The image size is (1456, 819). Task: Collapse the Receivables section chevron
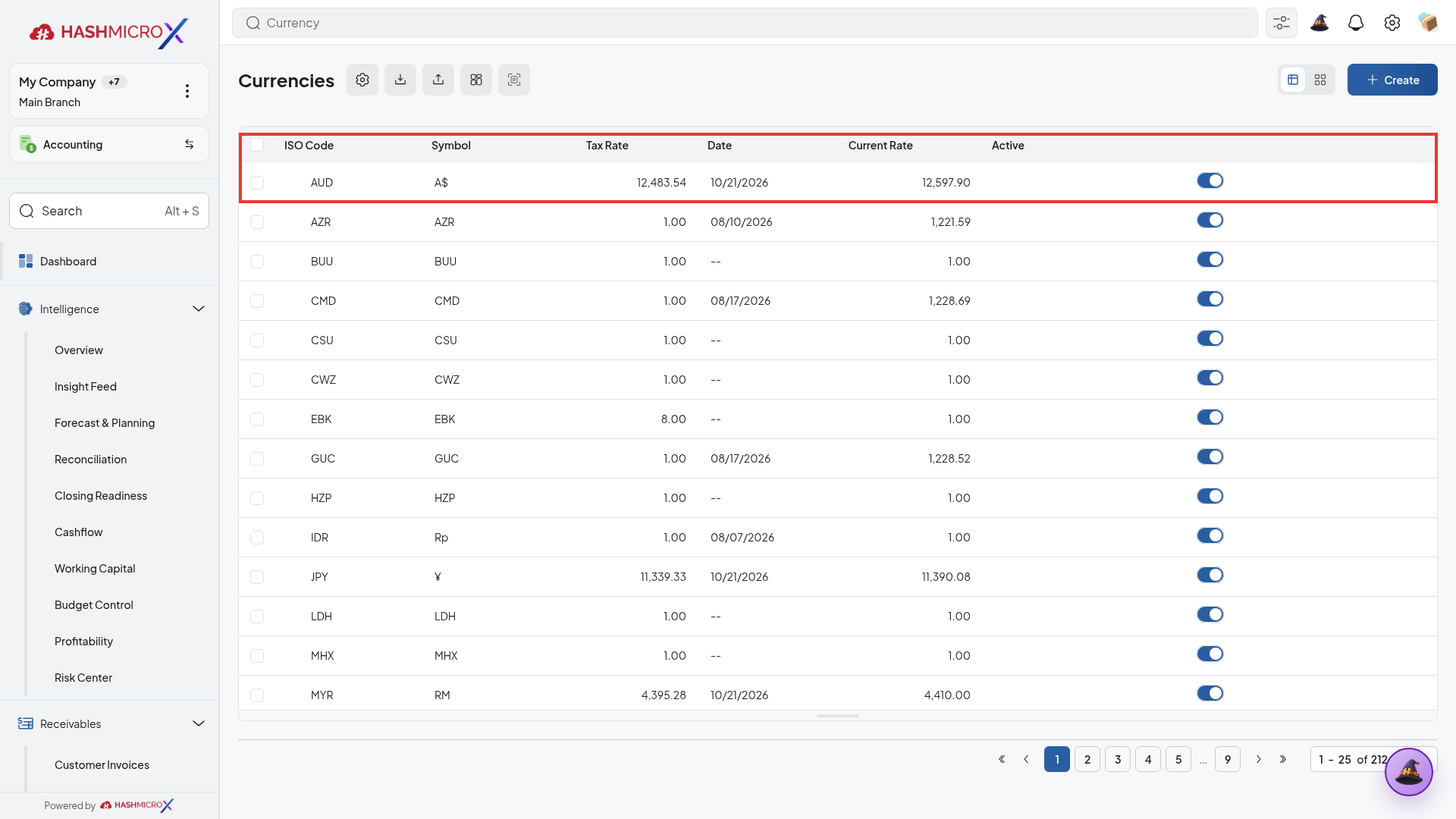tap(199, 723)
